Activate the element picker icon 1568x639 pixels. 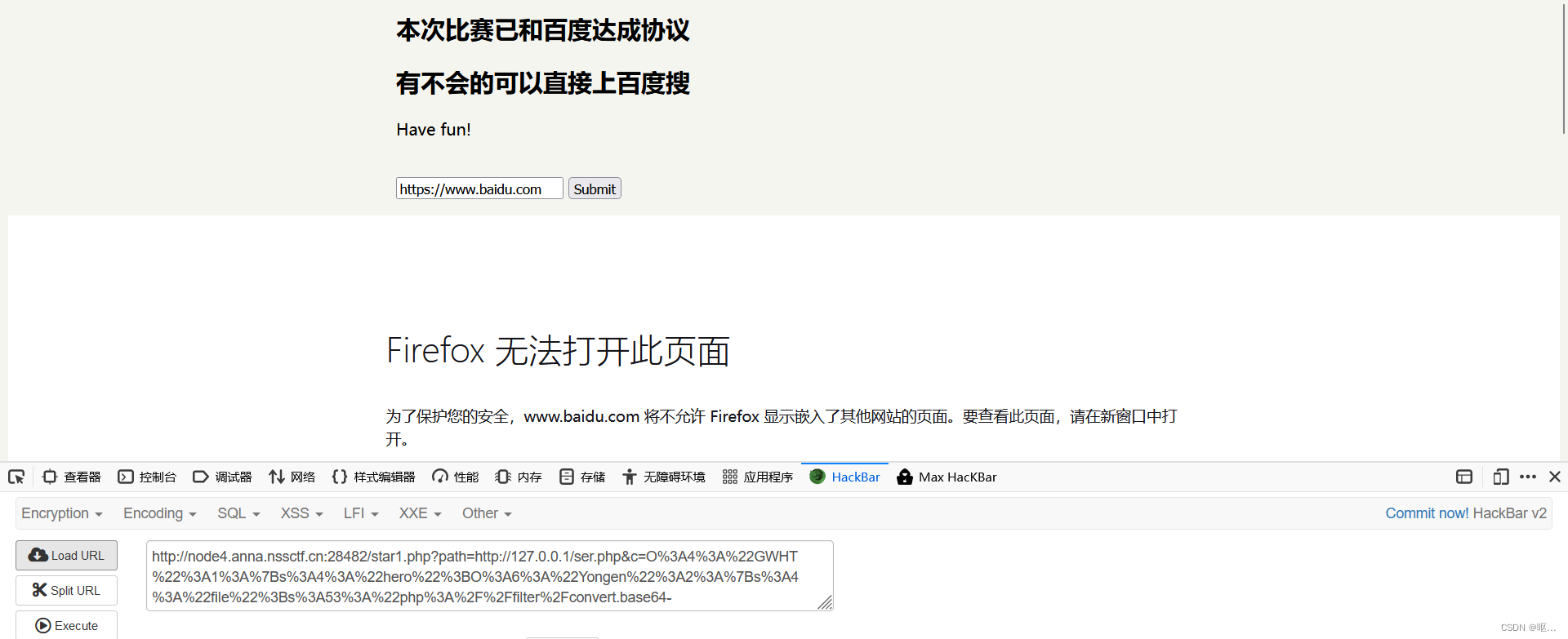[x=16, y=477]
